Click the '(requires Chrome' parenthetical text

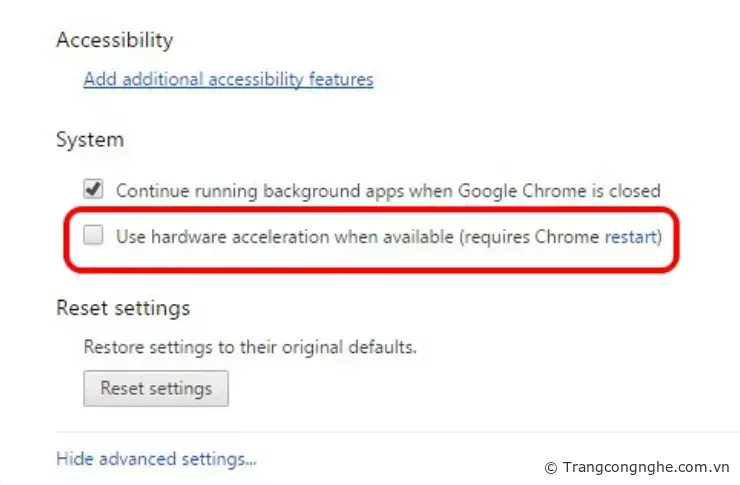point(530,237)
